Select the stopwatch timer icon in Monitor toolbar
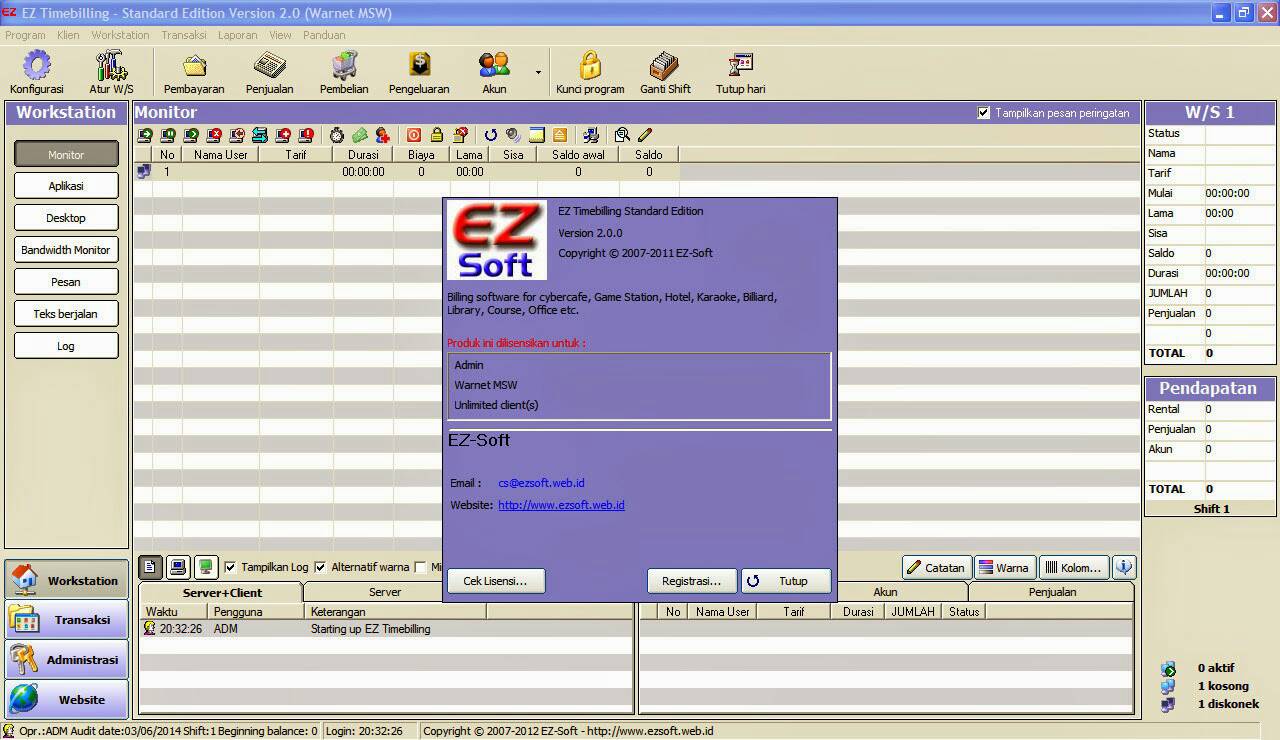The width and height of the screenshot is (1280, 740). [x=337, y=134]
